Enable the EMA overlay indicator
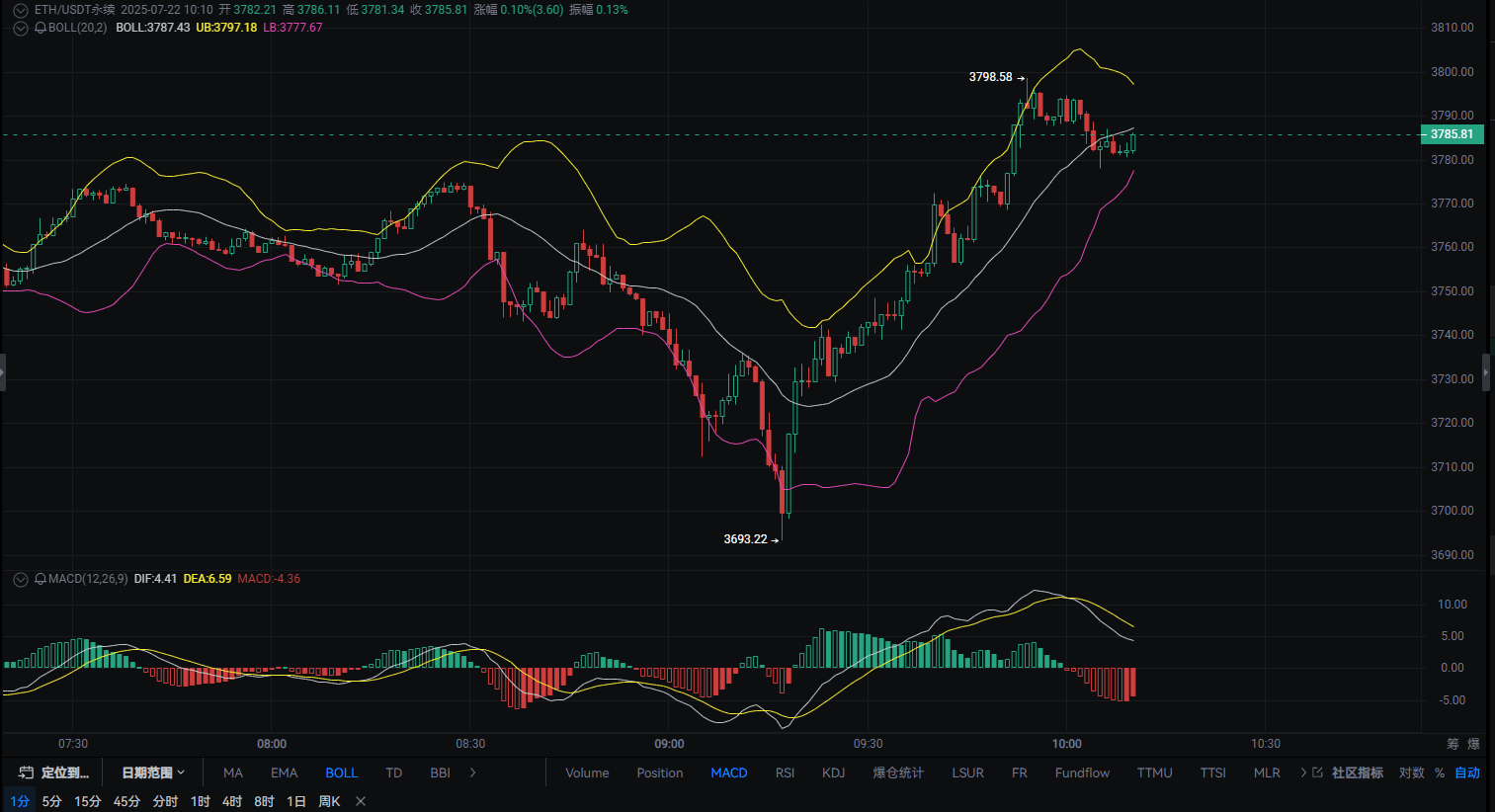 pyautogui.click(x=285, y=772)
